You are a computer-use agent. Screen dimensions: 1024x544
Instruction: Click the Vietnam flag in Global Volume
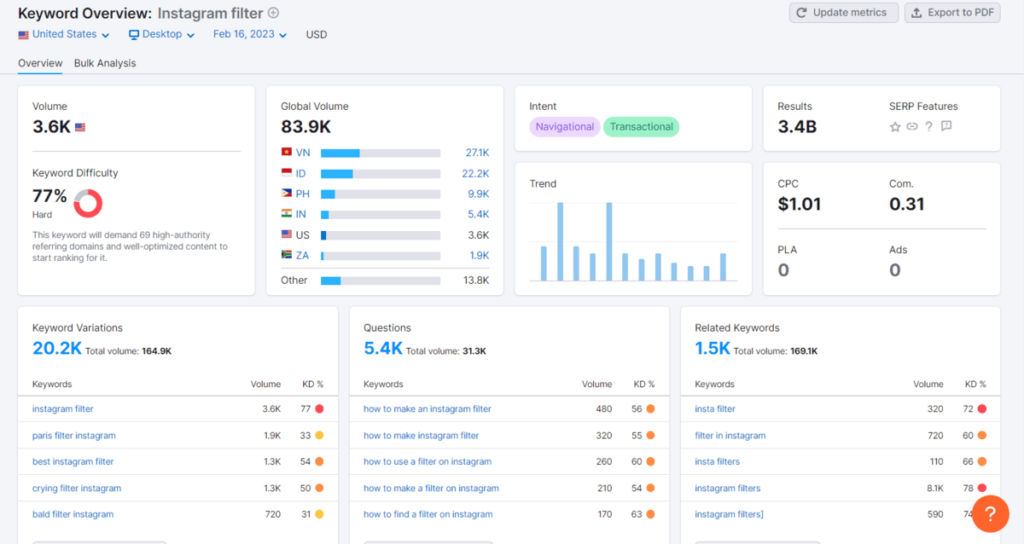tap(286, 152)
